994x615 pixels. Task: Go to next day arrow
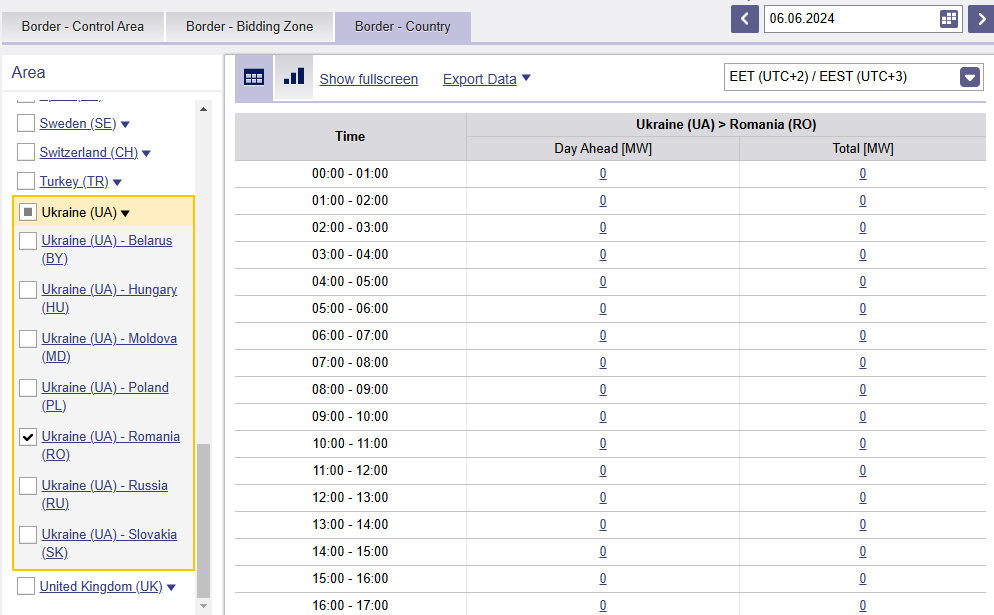click(x=980, y=19)
